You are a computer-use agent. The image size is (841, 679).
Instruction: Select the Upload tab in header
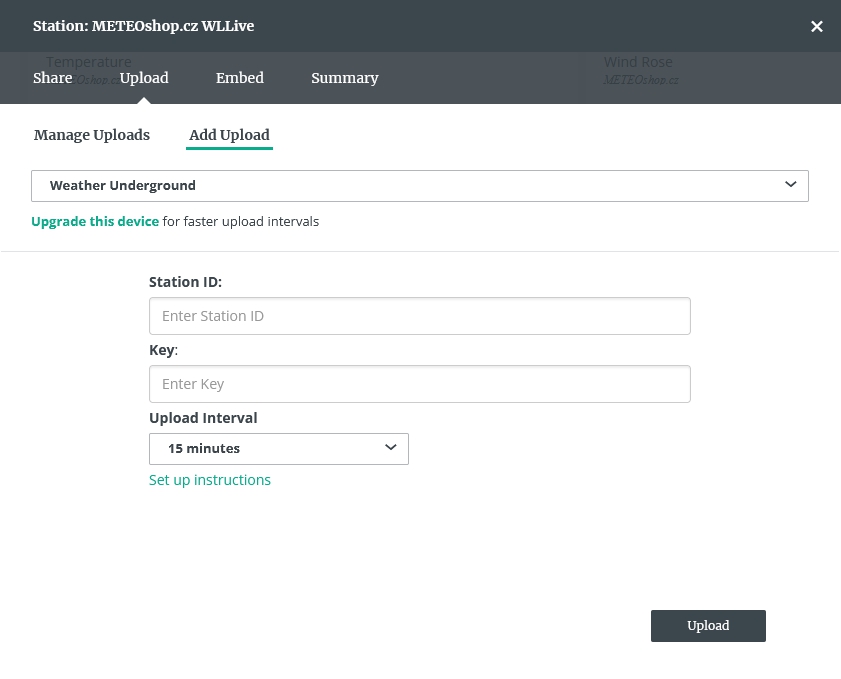[144, 78]
